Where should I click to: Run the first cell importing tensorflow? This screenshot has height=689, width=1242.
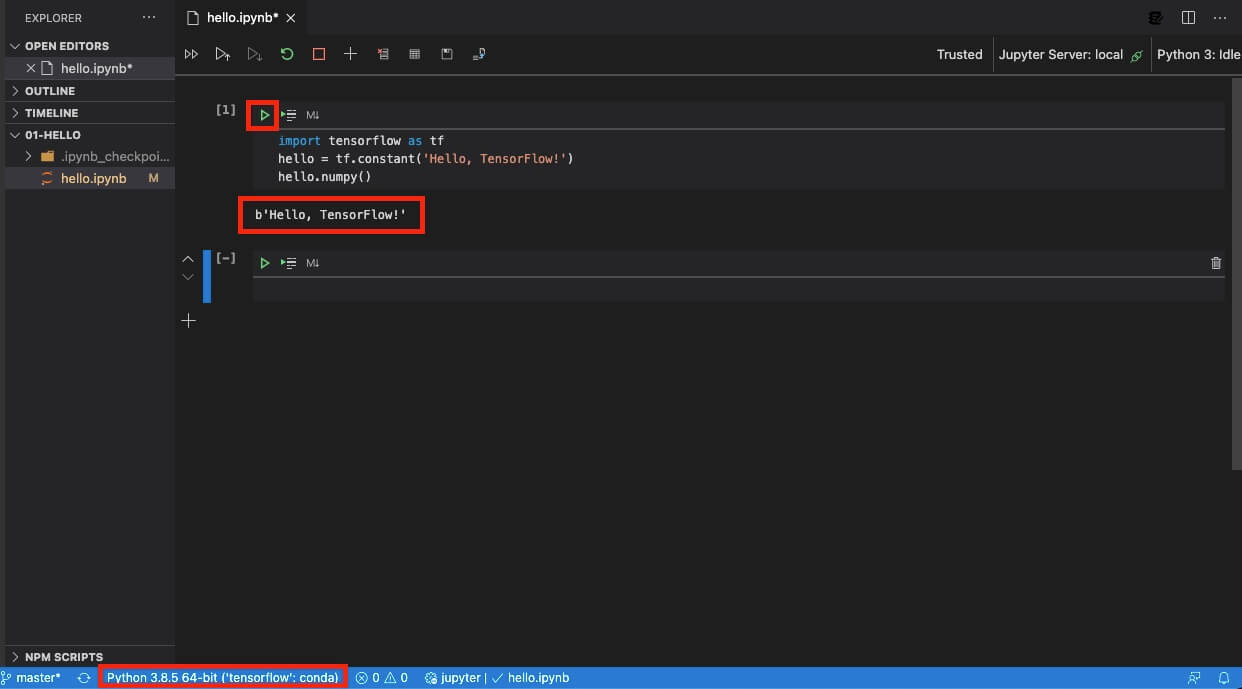pos(264,115)
